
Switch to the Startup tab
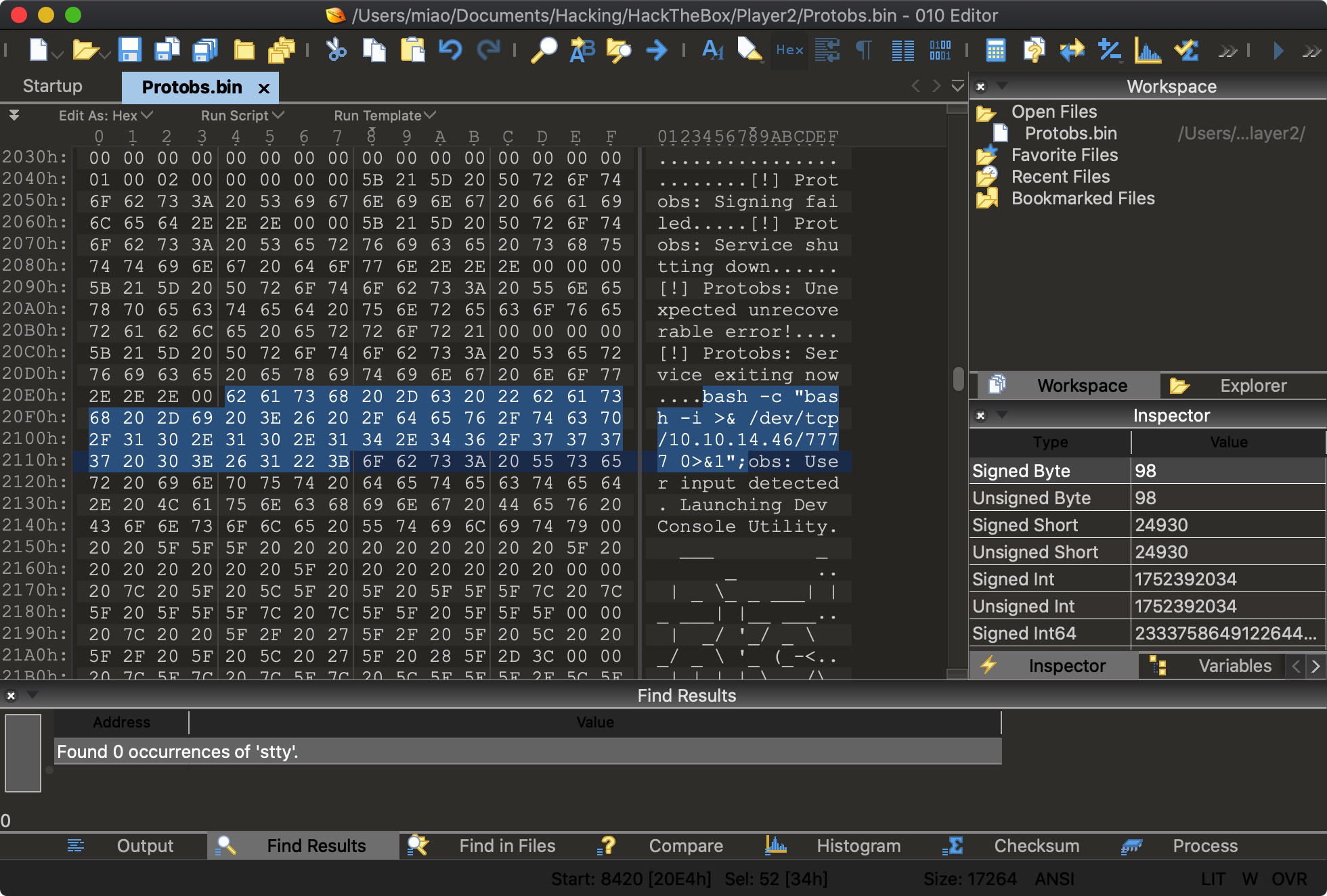point(53,87)
